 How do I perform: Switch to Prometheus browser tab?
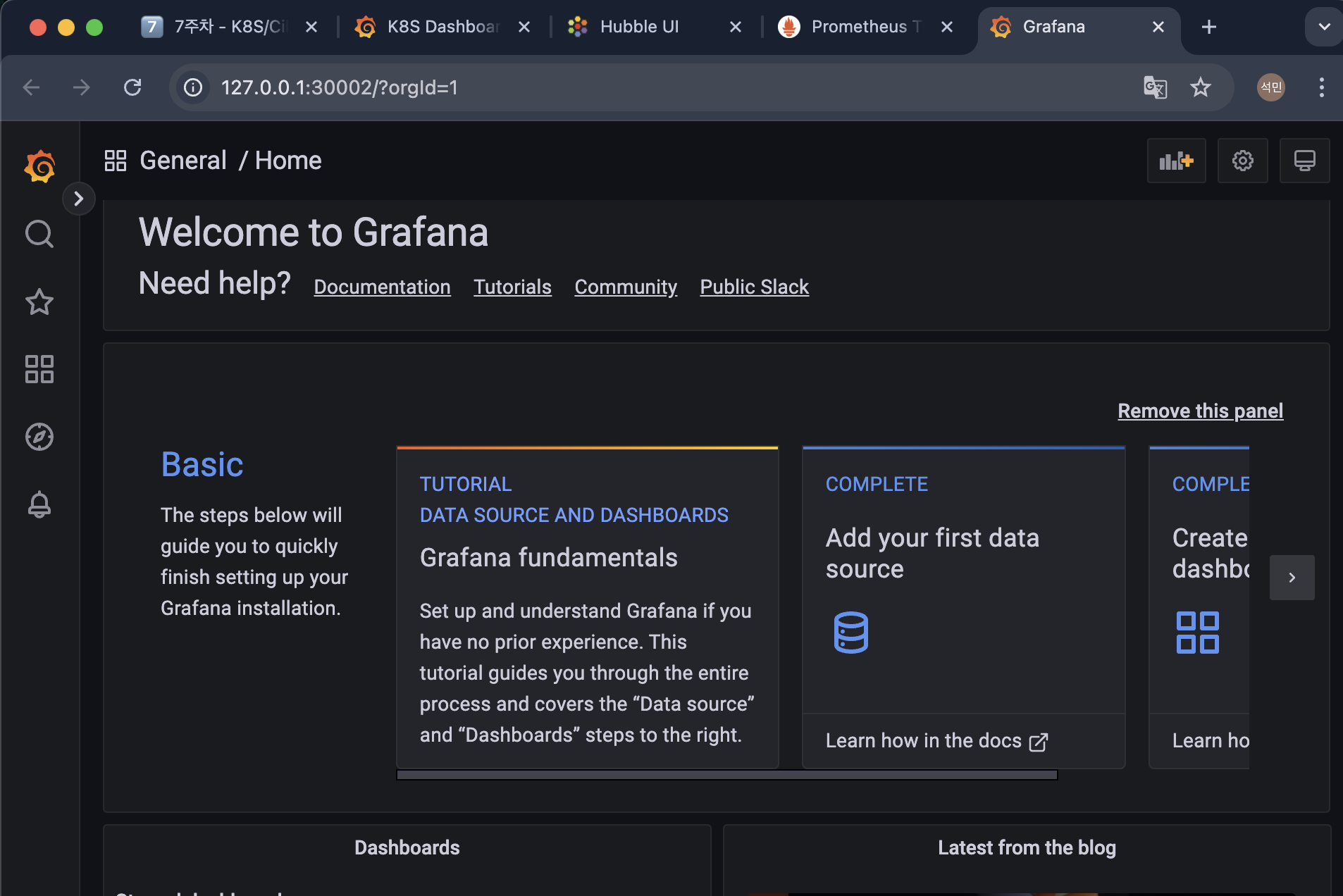(865, 27)
